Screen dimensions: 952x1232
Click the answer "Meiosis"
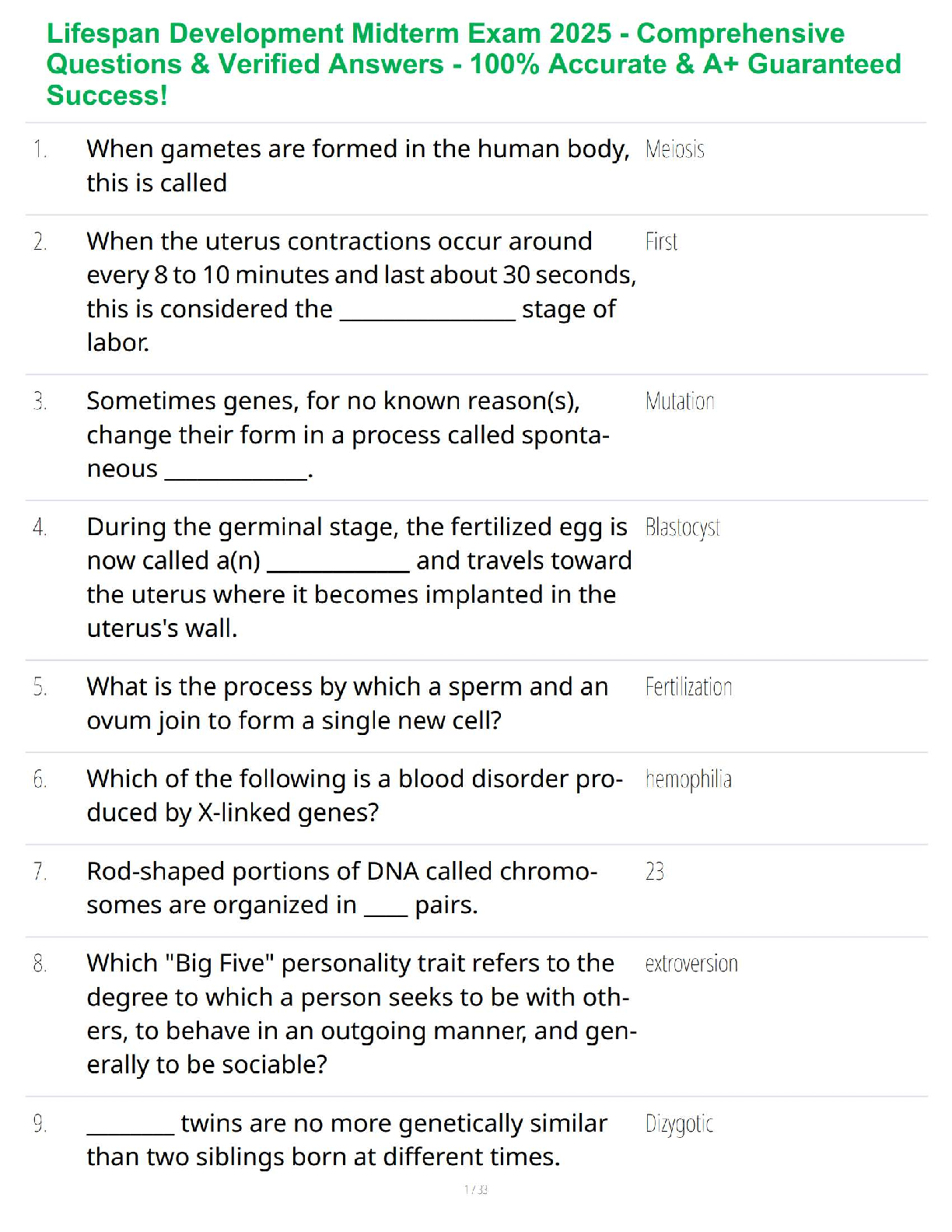[674, 149]
